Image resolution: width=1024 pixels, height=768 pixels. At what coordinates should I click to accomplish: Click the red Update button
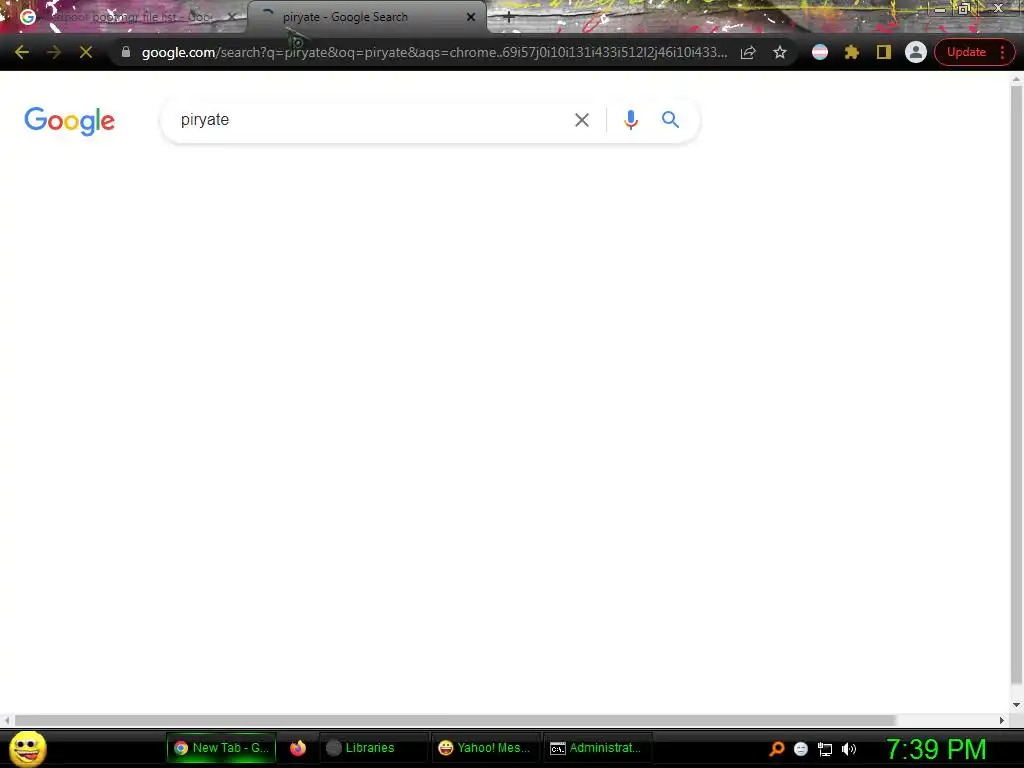pos(966,52)
